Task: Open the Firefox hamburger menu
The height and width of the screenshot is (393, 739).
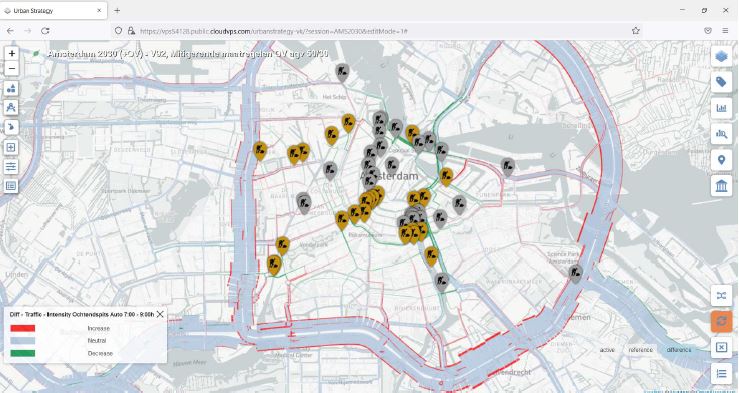Action: (x=725, y=31)
